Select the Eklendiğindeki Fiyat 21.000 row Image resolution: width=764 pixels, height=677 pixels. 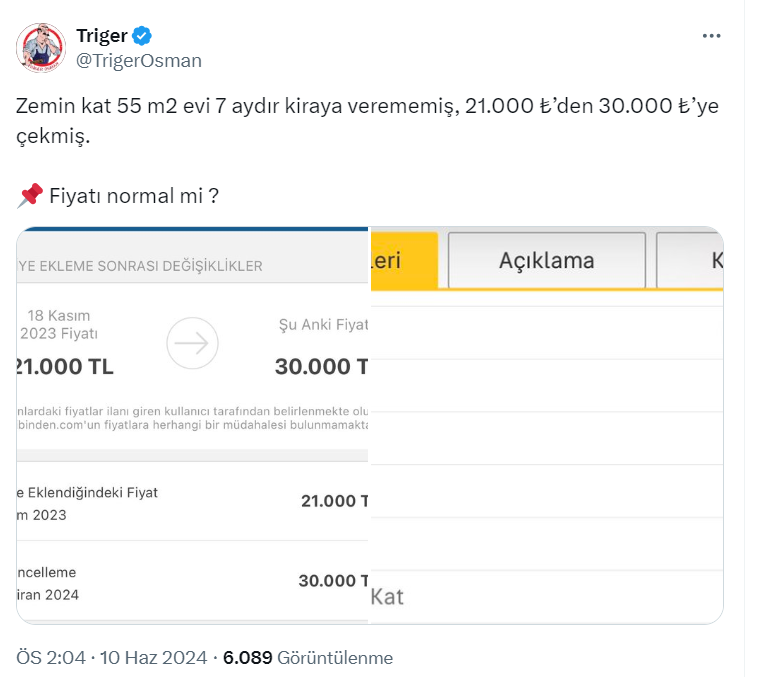(192, 503)
